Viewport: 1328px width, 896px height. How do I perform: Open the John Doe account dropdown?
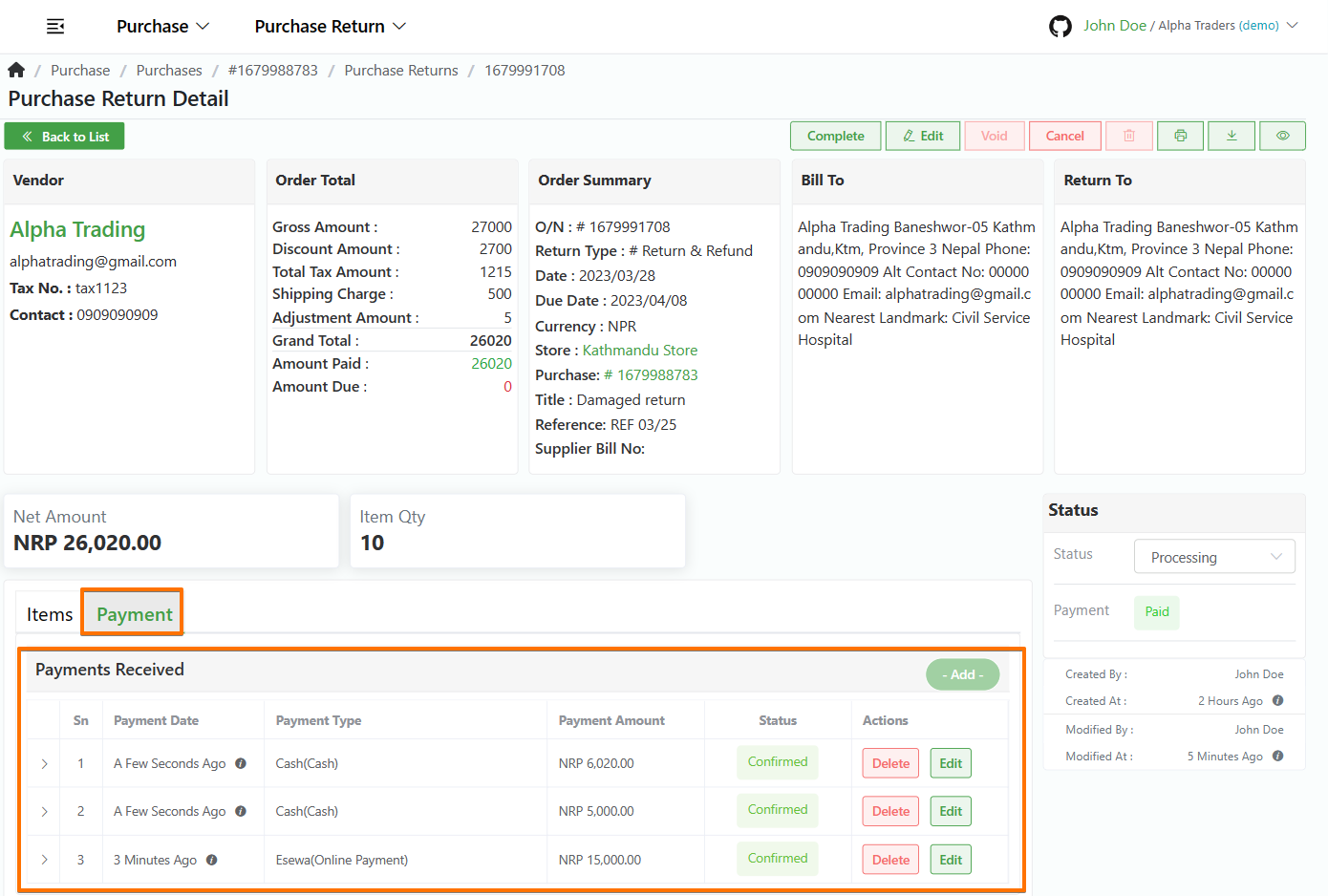[1190, 26]
